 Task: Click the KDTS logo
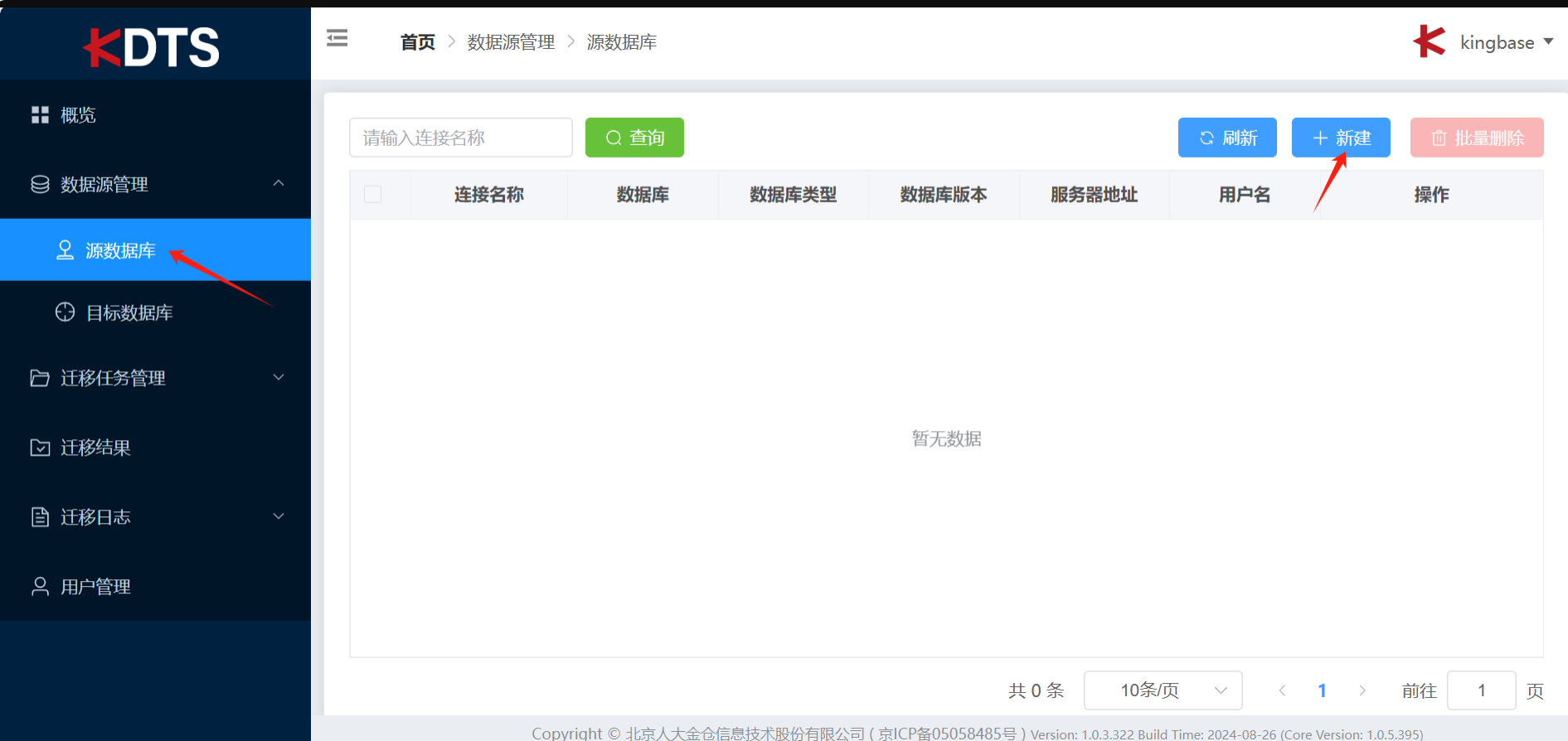[153, 47]
